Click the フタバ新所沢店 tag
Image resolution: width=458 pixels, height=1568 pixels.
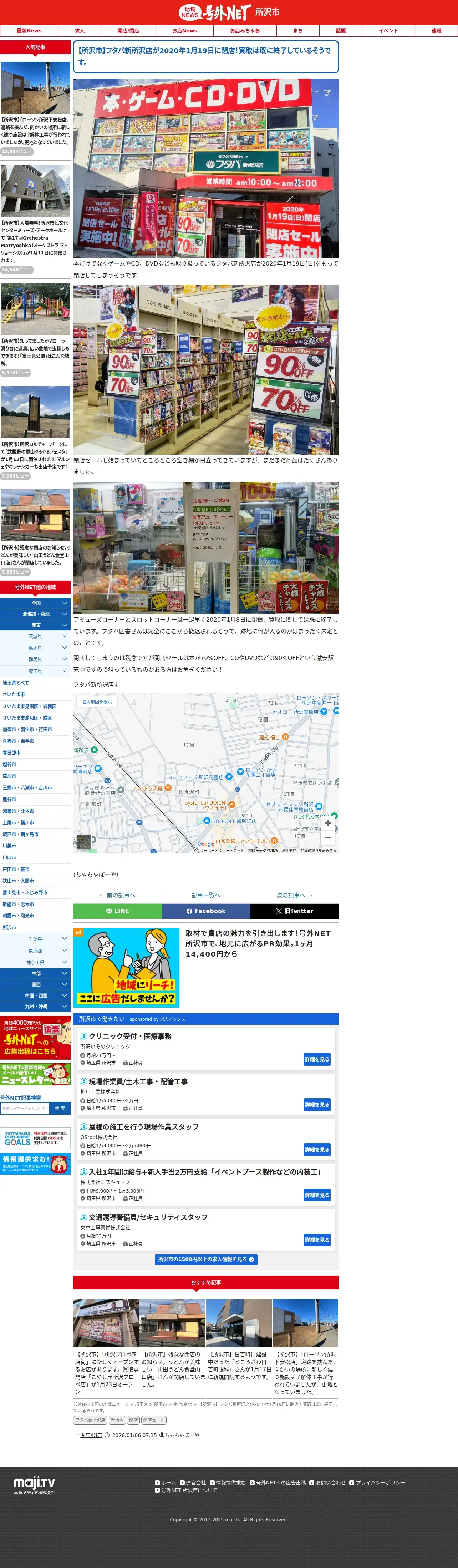90,1420
